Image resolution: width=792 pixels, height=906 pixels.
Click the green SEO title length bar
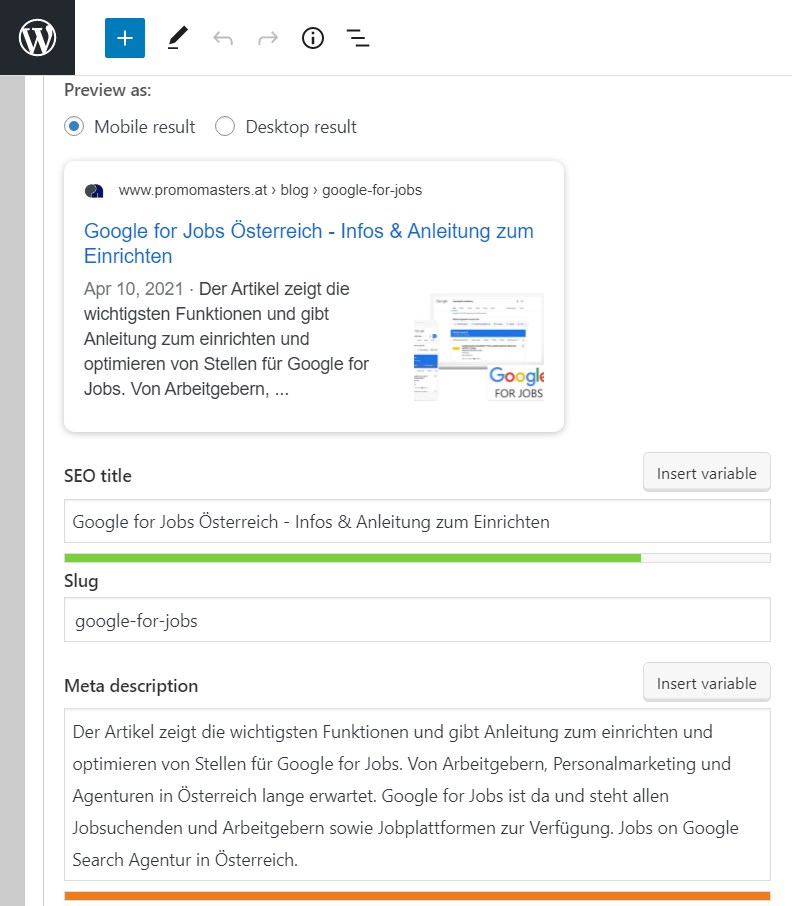pyautogui.click(x=352, y=557)
